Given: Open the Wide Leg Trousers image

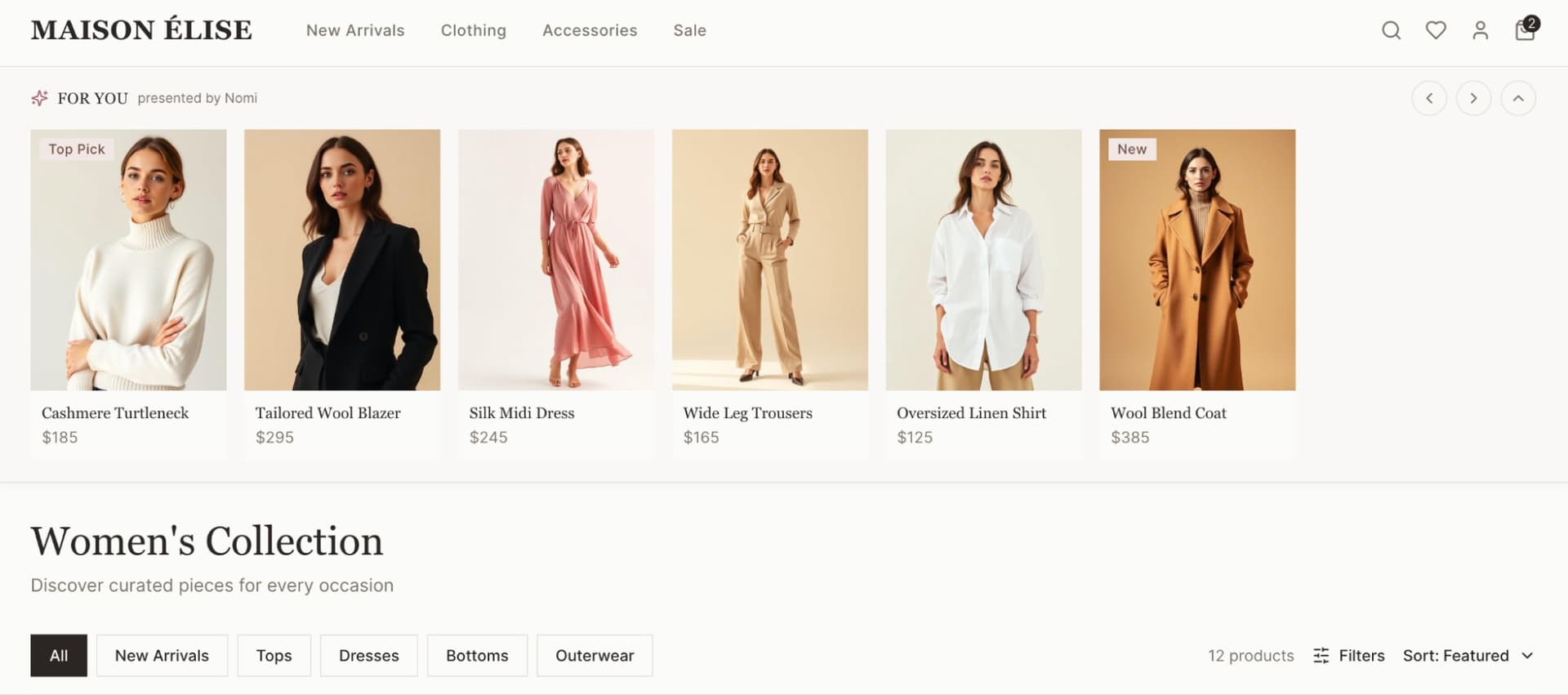Looking at the screenshot, I should pos(770,260).
